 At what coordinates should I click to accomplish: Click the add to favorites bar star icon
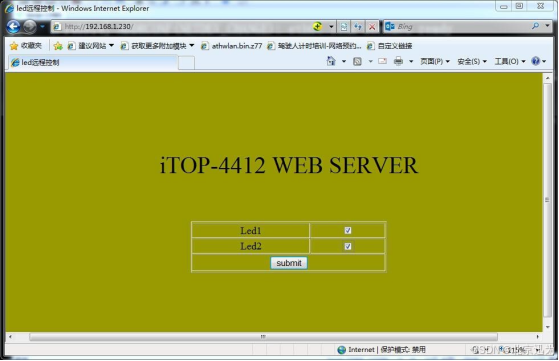58,46
